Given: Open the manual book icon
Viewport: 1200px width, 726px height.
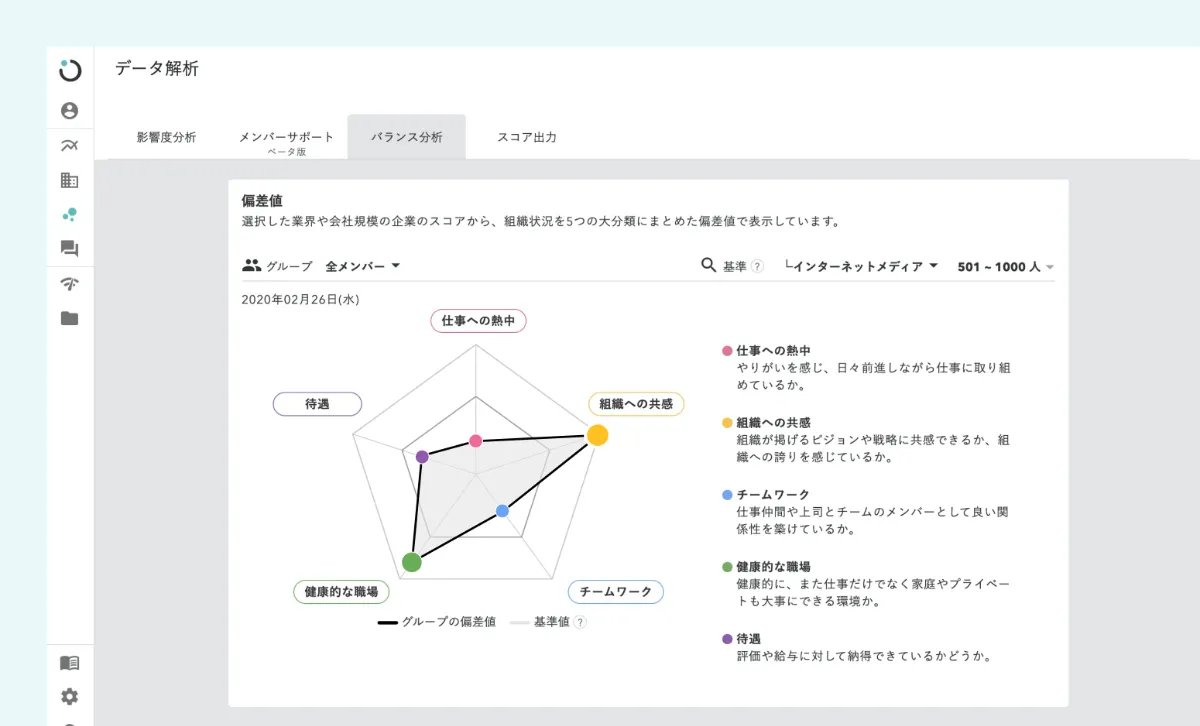Looking at the screenshot, I should 69,663.
